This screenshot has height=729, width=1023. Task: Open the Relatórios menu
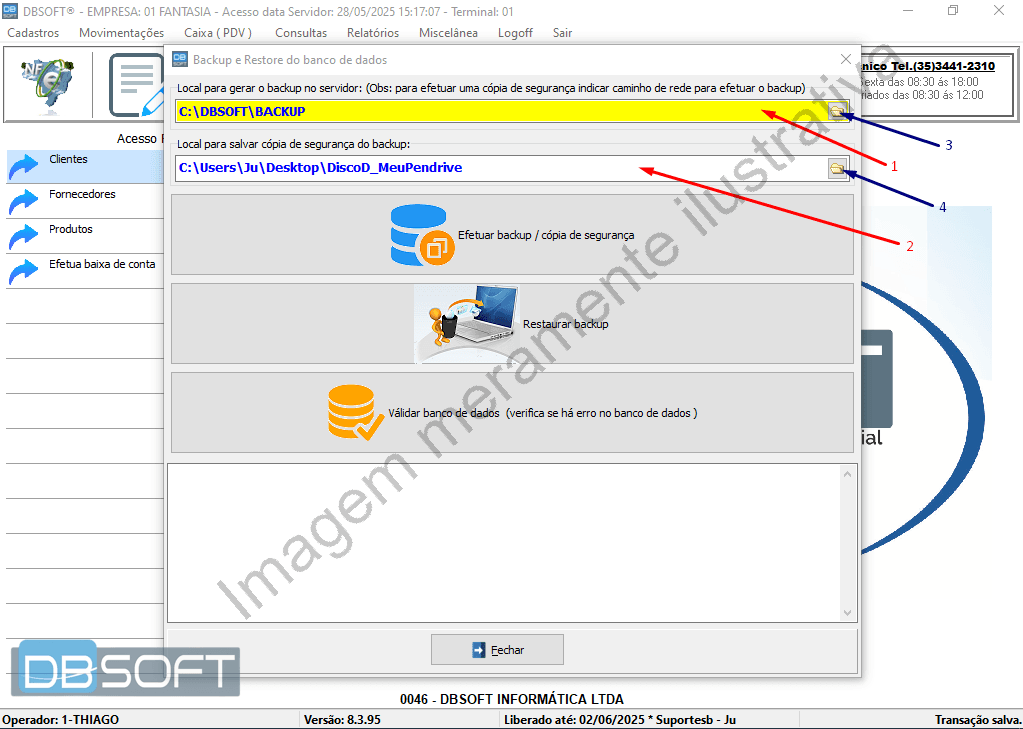coord(373,33)
